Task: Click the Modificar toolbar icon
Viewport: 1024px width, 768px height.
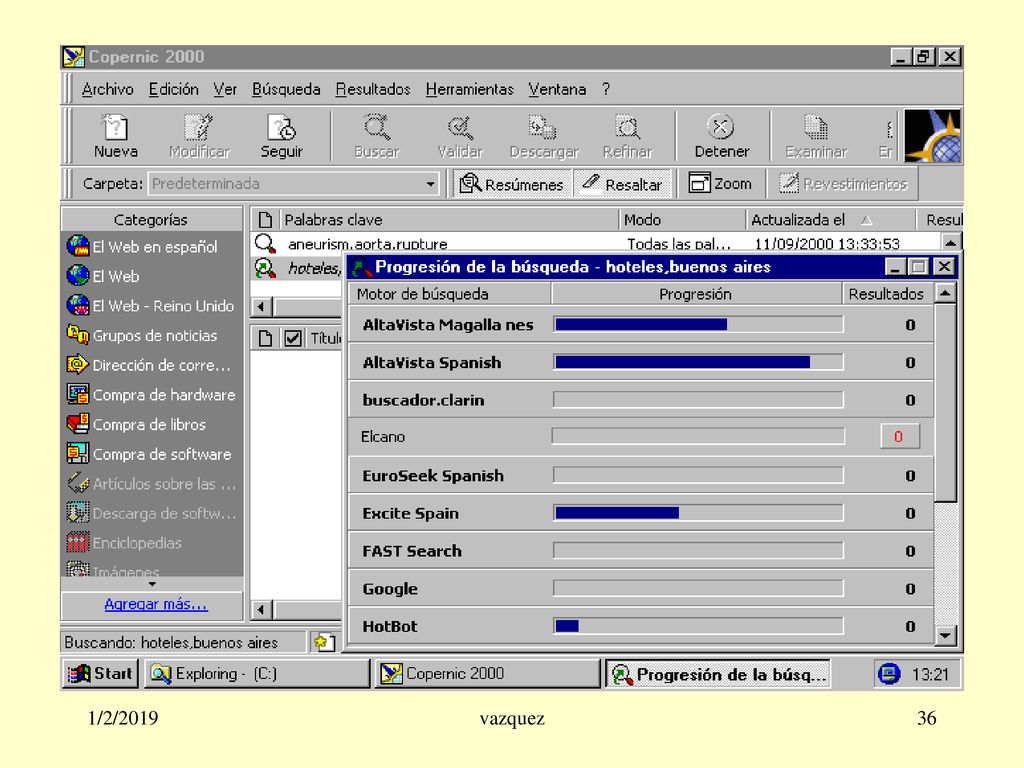Action: click(199, 136)
